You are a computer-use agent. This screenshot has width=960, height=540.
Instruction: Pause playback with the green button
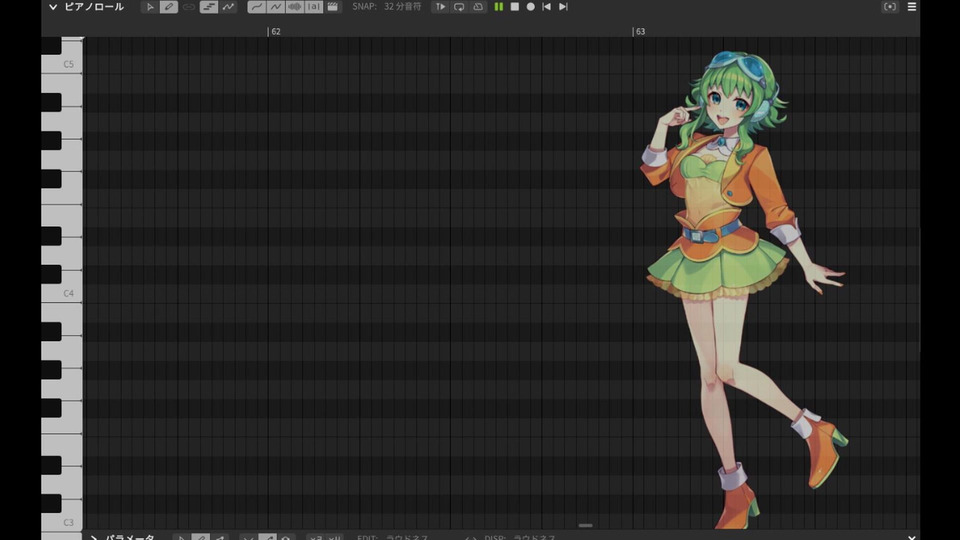(x=498, y=7)
